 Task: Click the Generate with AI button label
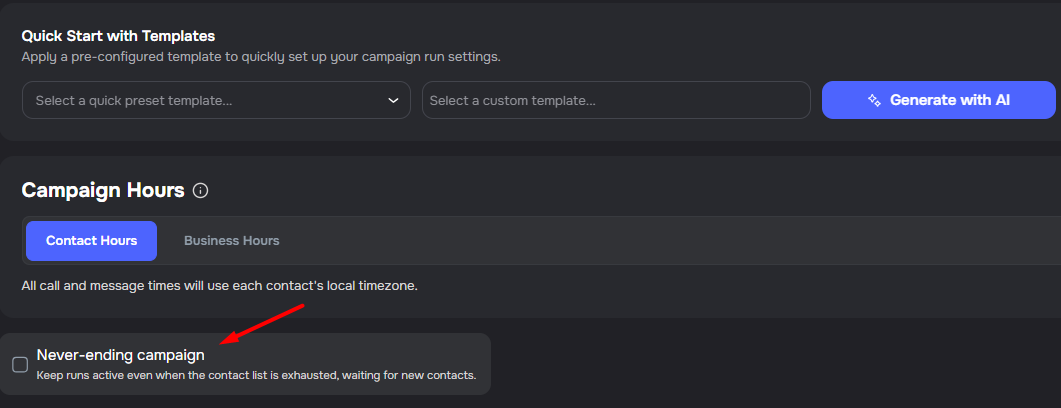[x=949, y=100]
